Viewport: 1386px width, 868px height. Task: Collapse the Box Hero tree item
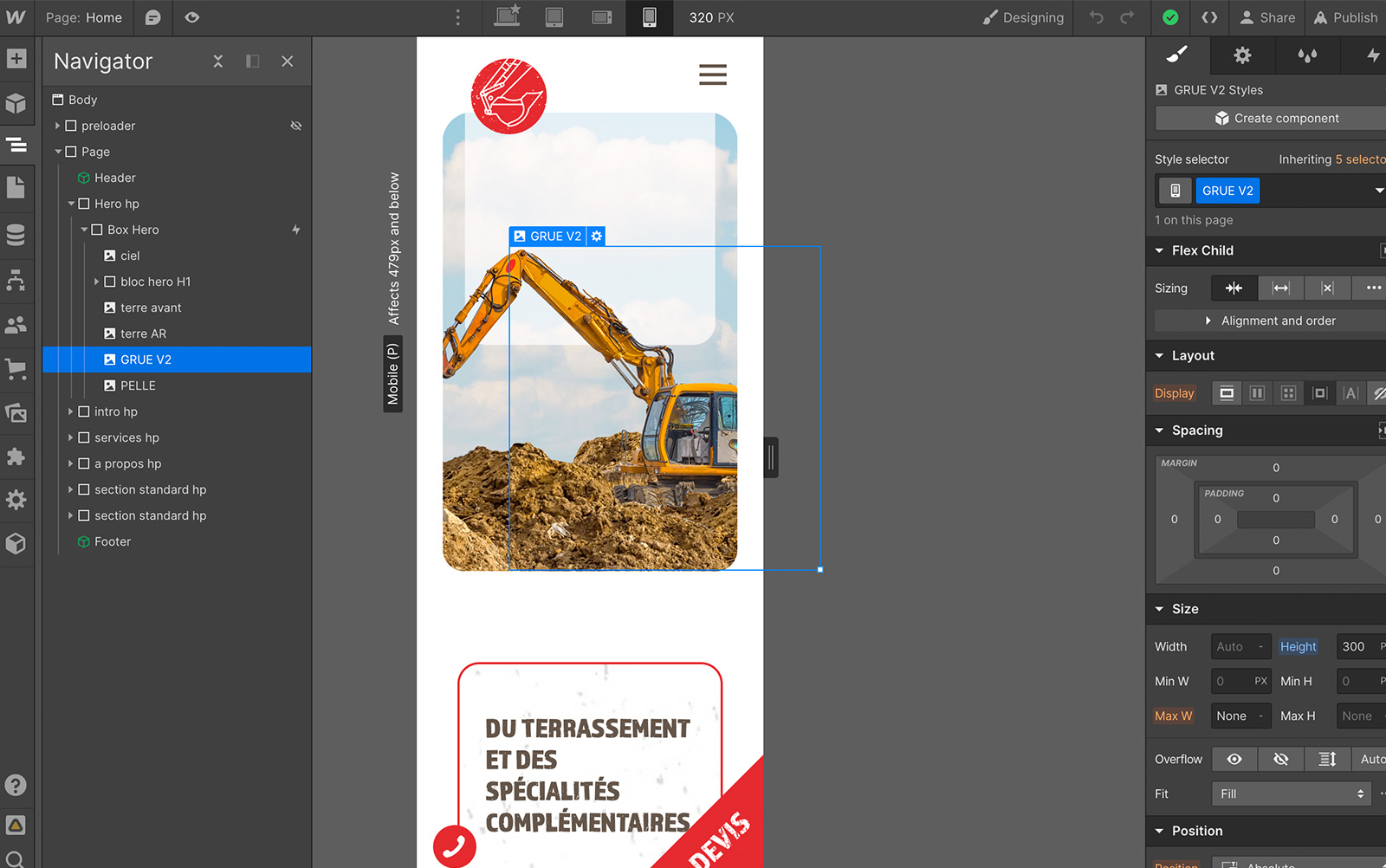(84, 230)
